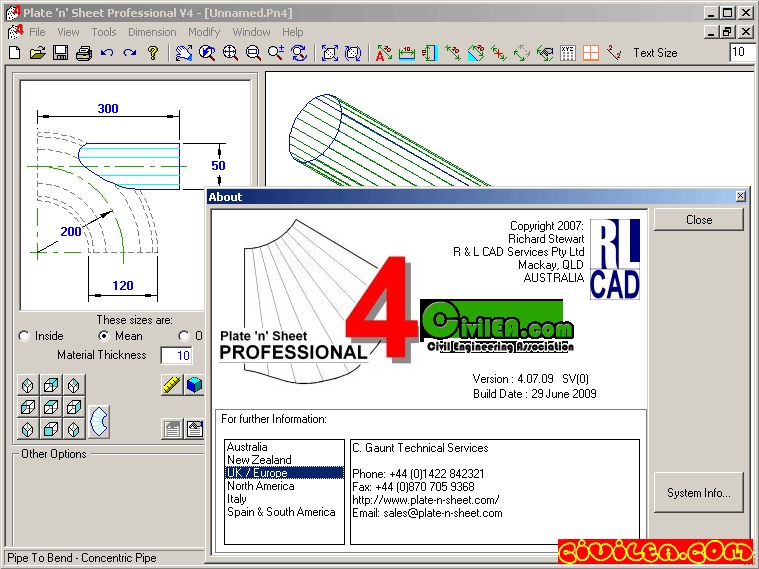Select North America in the contact list

[x=284, y=486]
